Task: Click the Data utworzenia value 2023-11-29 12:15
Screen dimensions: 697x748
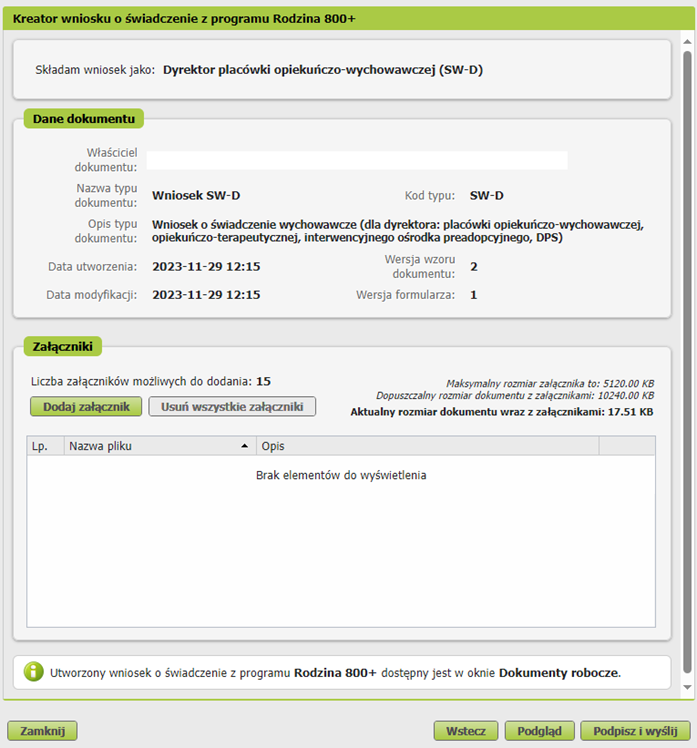Action: coord(206,266)
